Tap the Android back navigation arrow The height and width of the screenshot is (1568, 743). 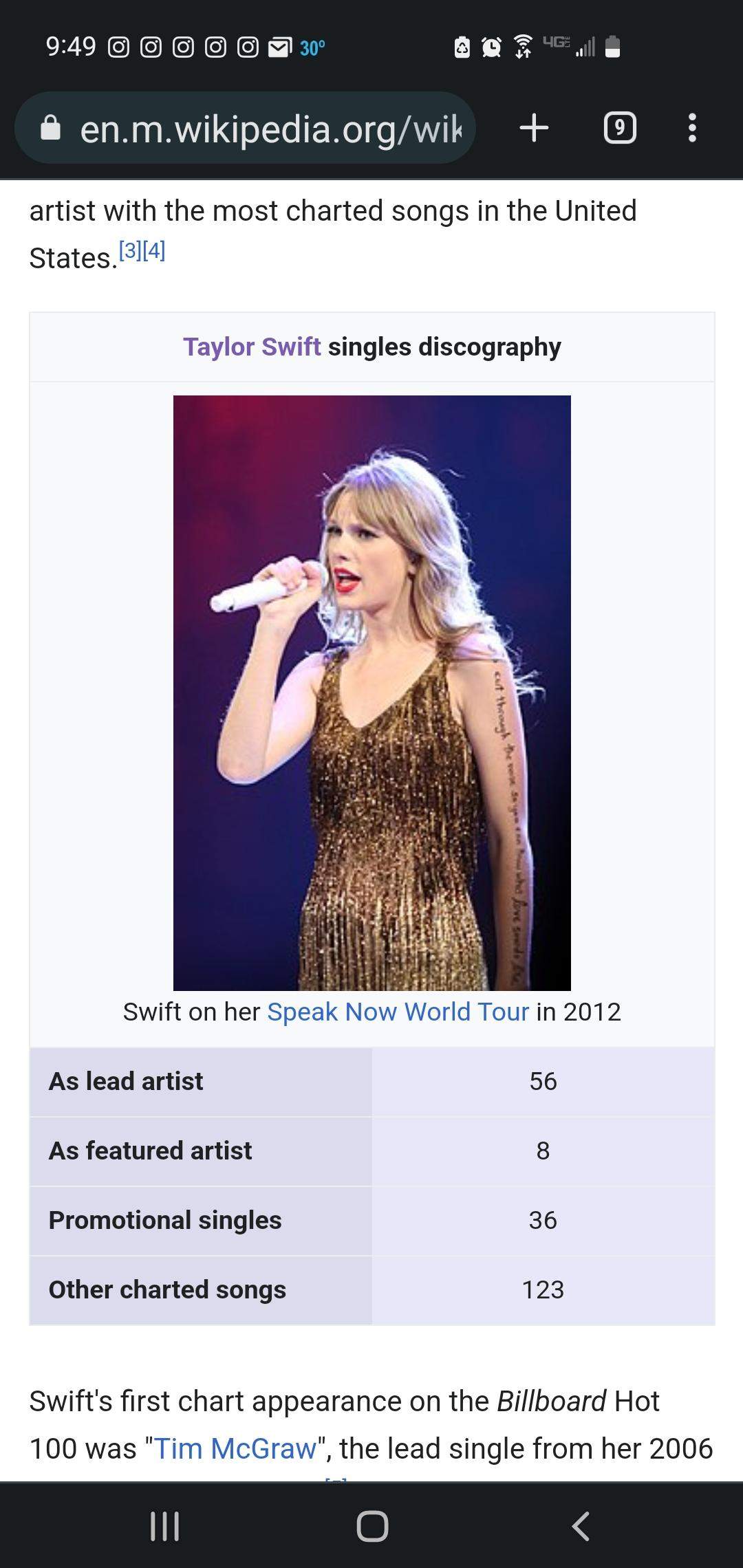pos(581,1526)
